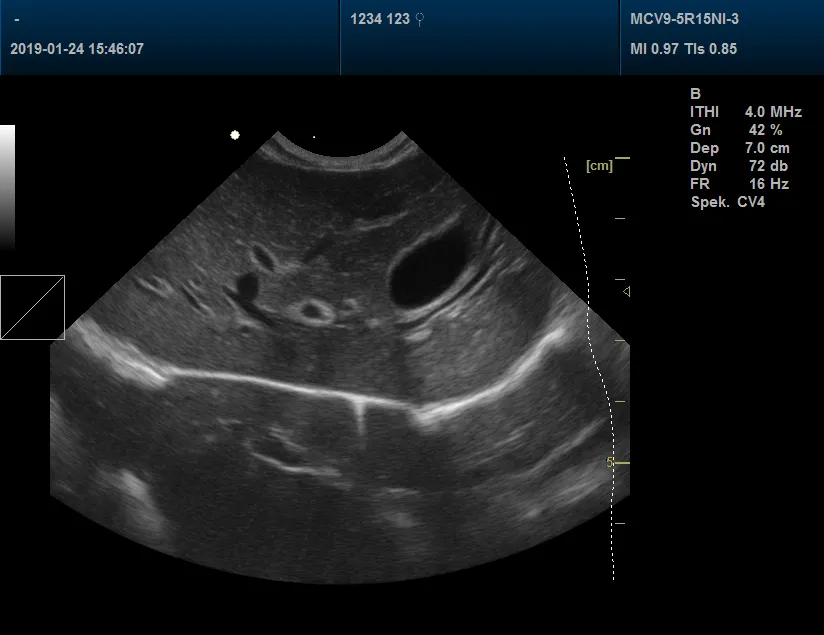Viewport: 824px width, 635px height.
Task: Open the gamma curve box icon
Action: [33, 308]
